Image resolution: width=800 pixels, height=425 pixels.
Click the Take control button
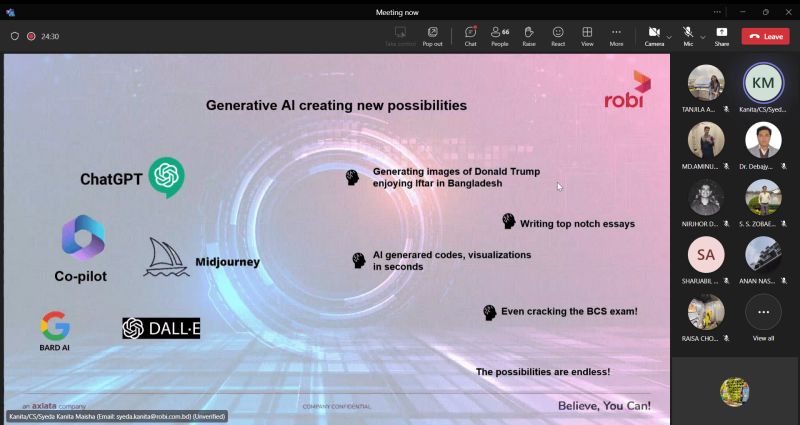point(401,36)
